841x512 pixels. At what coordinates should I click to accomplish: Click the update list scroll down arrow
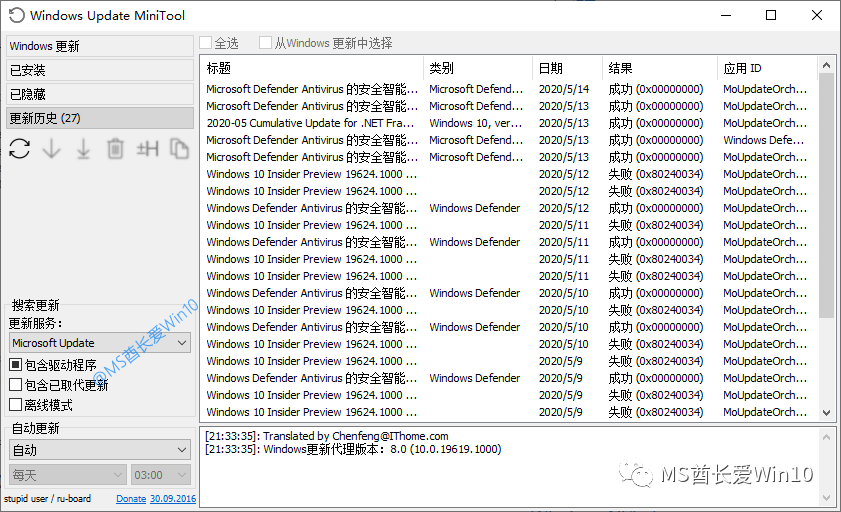pyautogui.click(x=827, y=413)
